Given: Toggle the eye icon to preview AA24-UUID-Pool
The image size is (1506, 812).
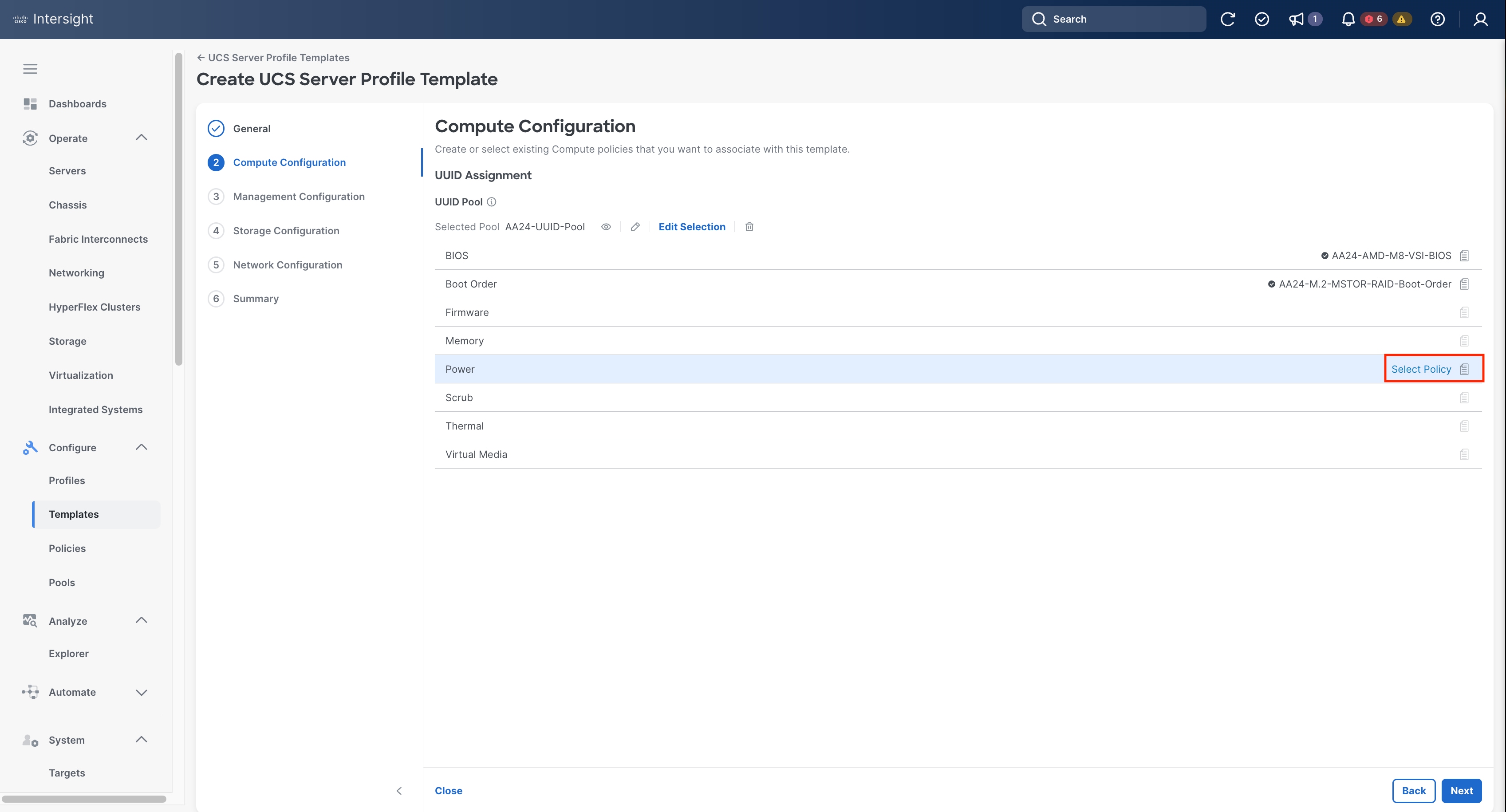Looking at the screenshot, I should click(605, 227).
